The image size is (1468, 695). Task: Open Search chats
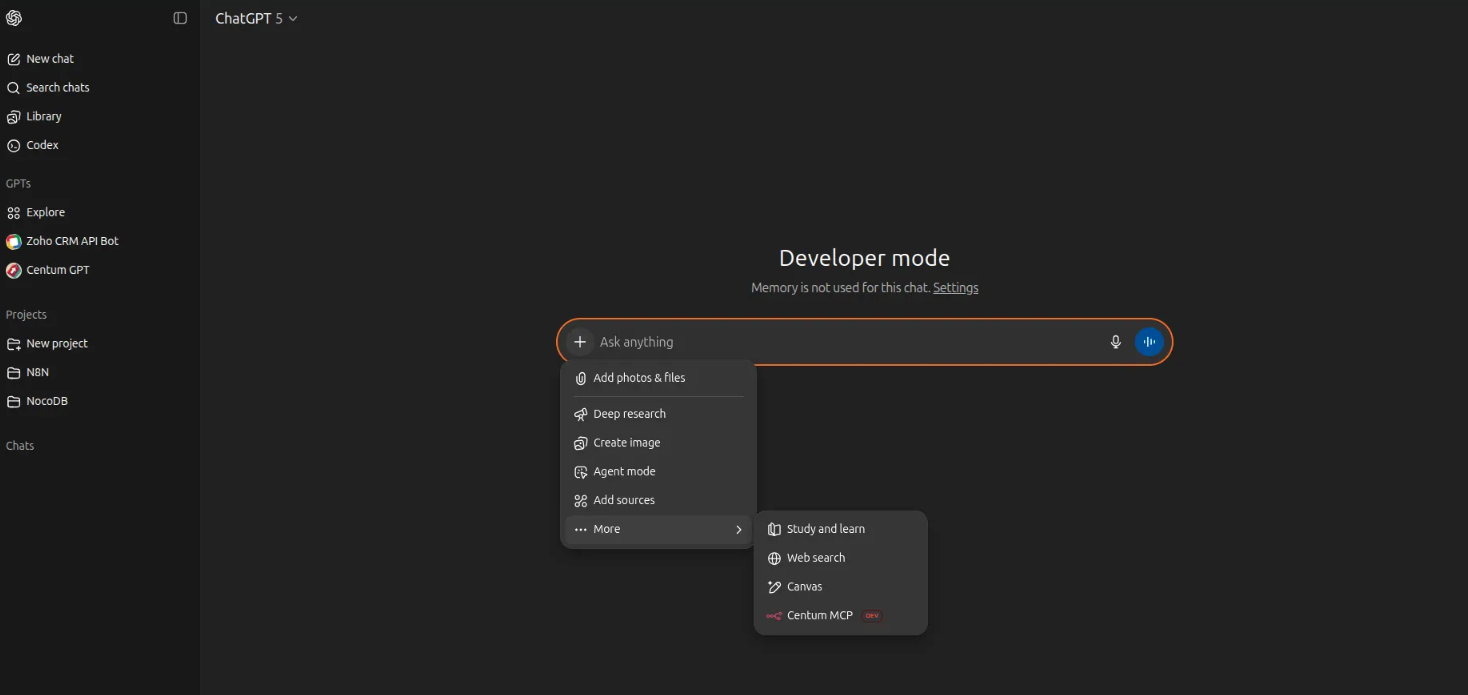57,88
